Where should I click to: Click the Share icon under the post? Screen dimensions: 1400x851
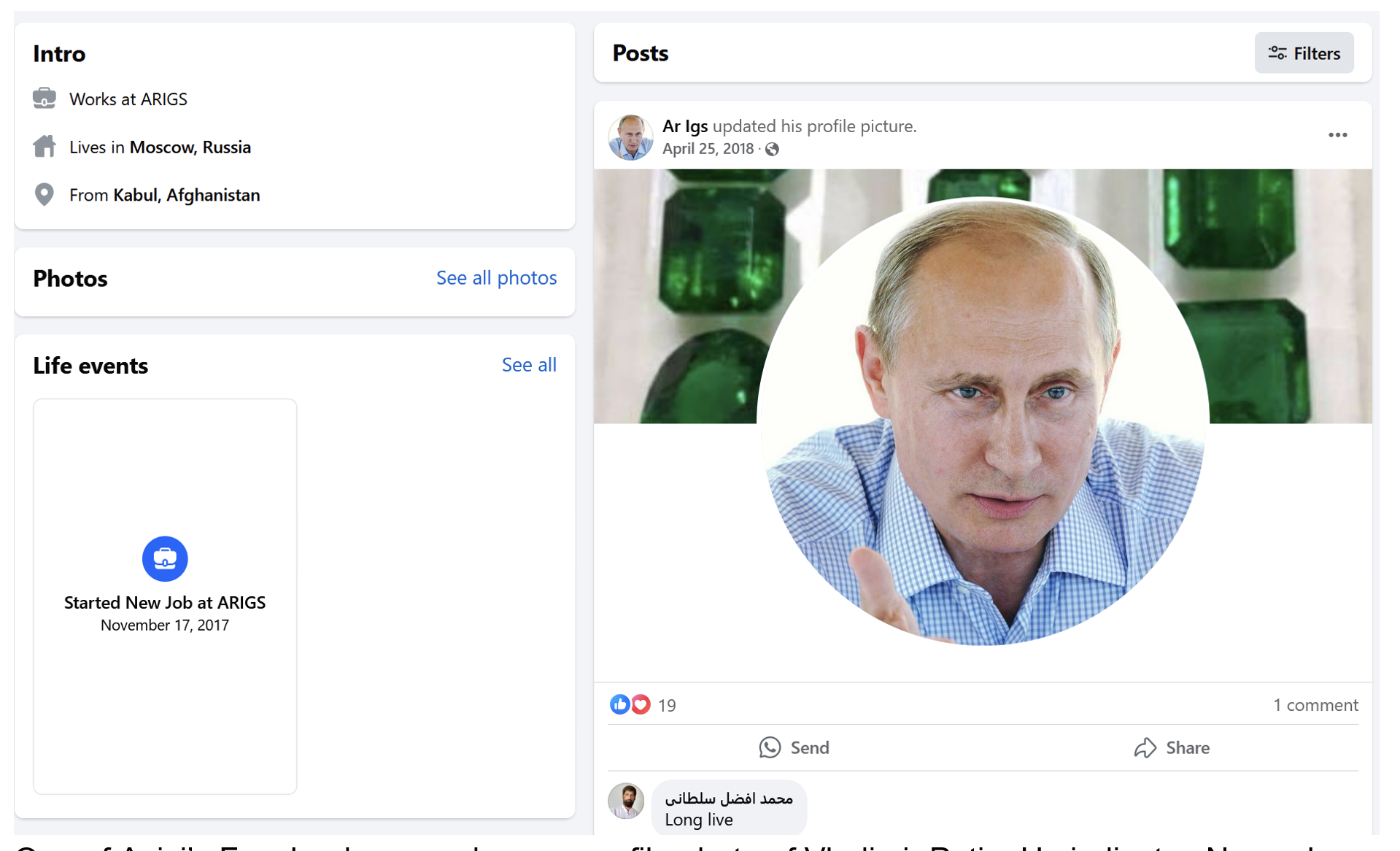(1145, 747)
